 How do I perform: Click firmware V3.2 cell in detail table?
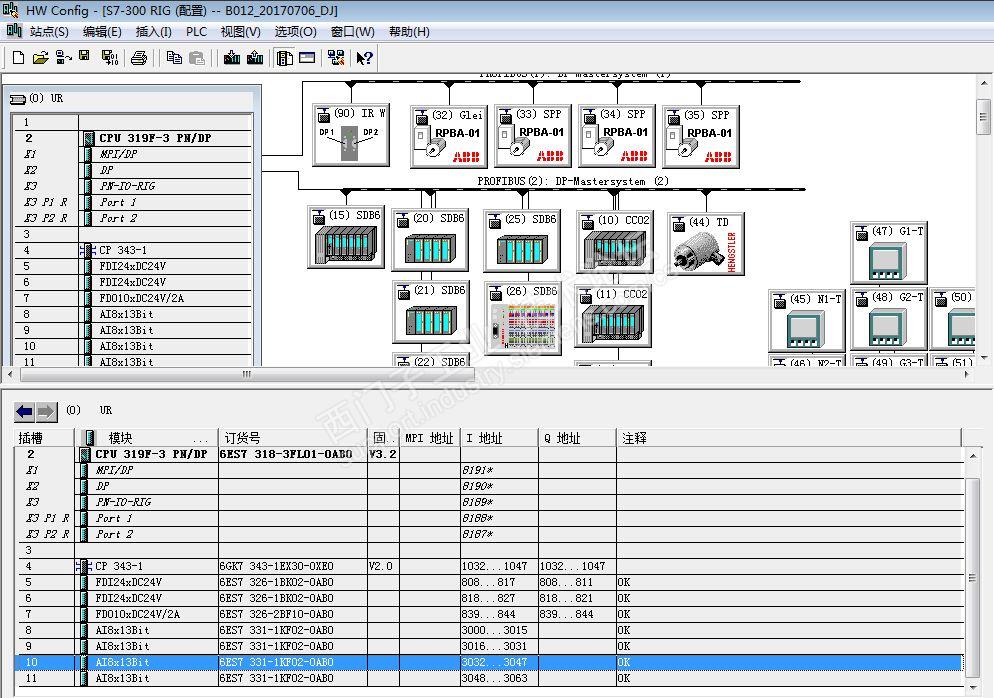pos(383,454)
